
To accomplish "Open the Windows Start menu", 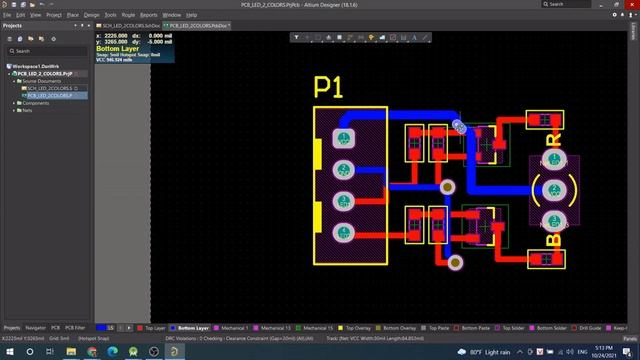I will pyautogui.click(x=9, y=351).
